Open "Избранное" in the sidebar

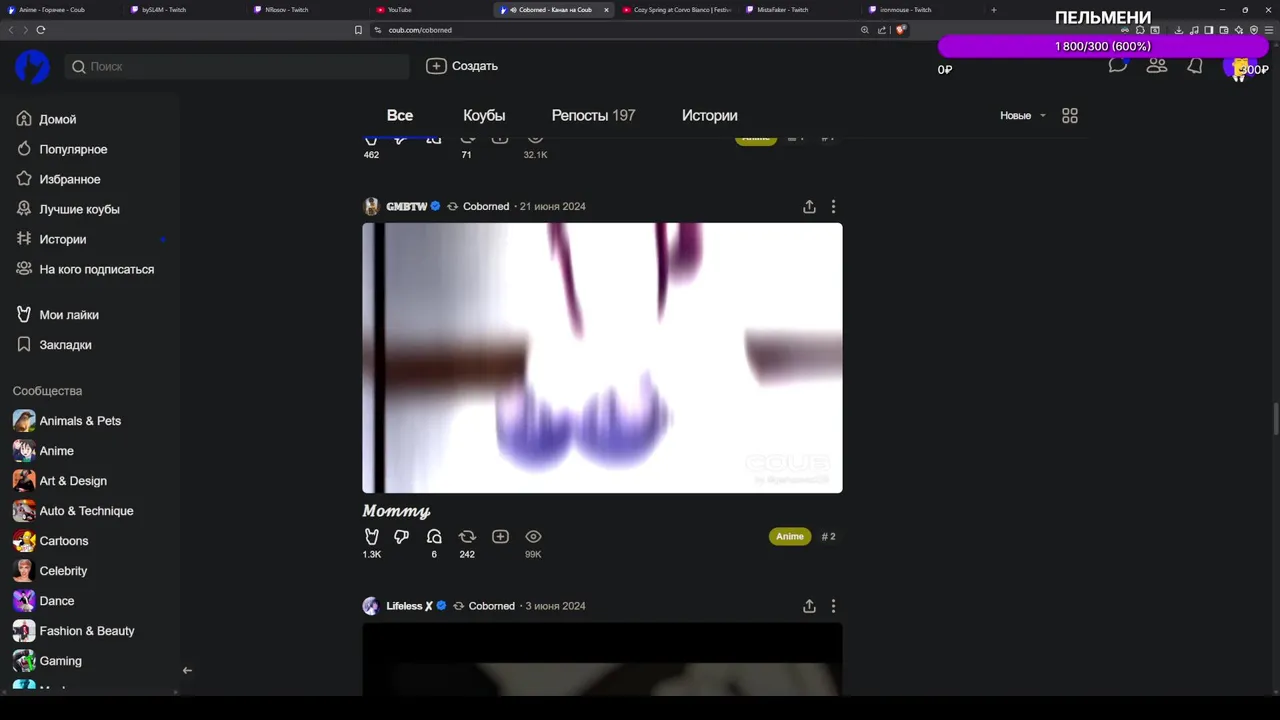tap(70, 179)
